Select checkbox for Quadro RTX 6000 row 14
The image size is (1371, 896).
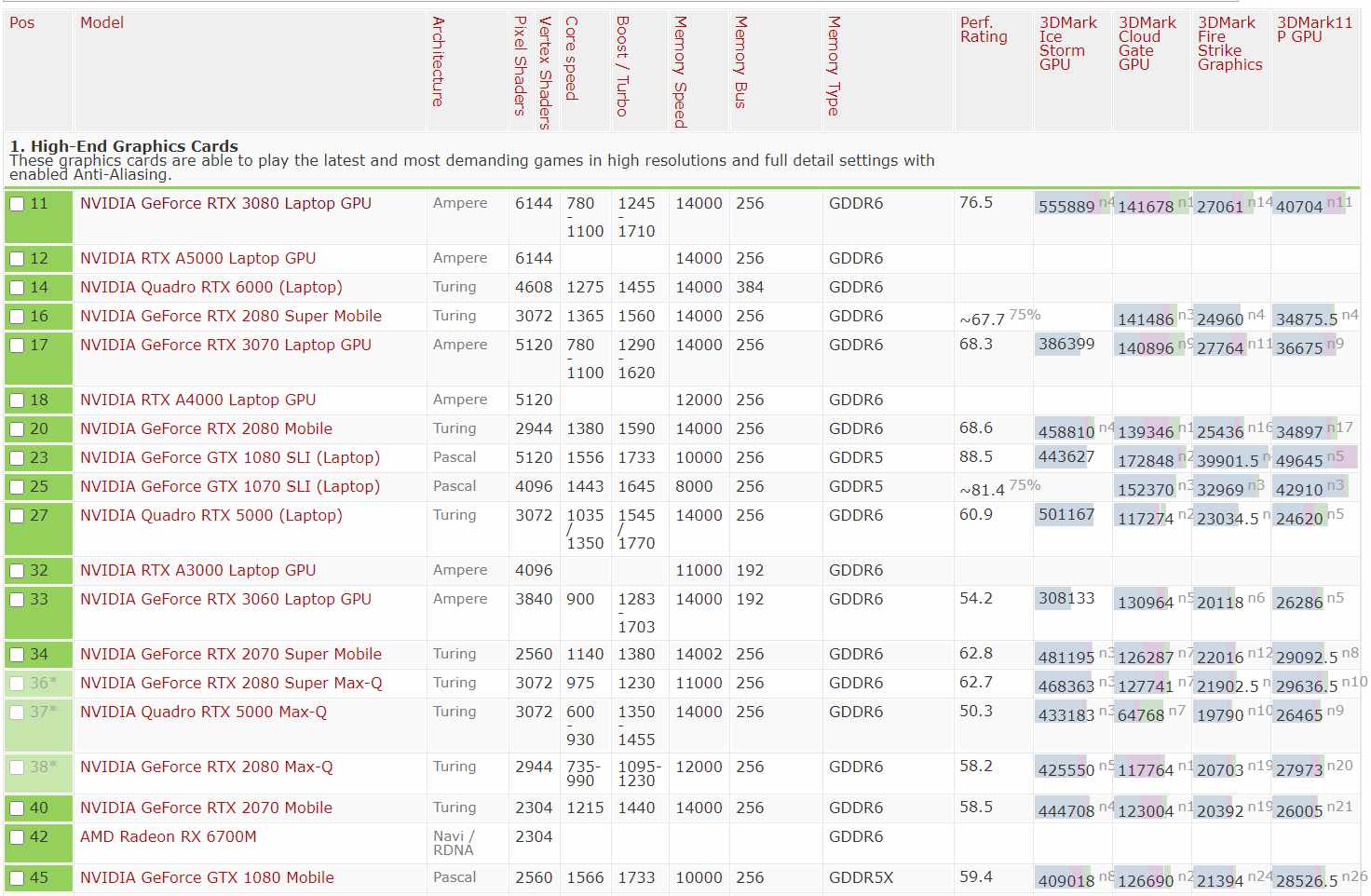[x=17, y=288]
